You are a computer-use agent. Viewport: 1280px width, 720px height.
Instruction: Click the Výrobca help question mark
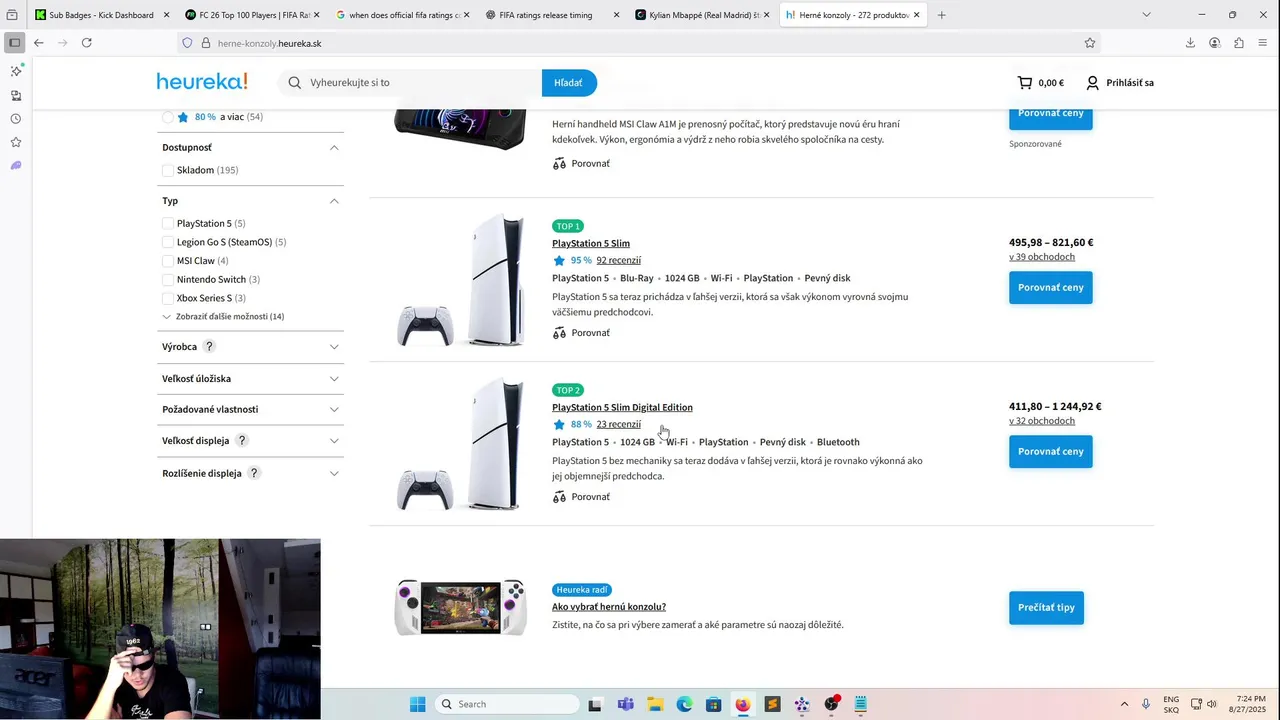(x=209, y=346)
